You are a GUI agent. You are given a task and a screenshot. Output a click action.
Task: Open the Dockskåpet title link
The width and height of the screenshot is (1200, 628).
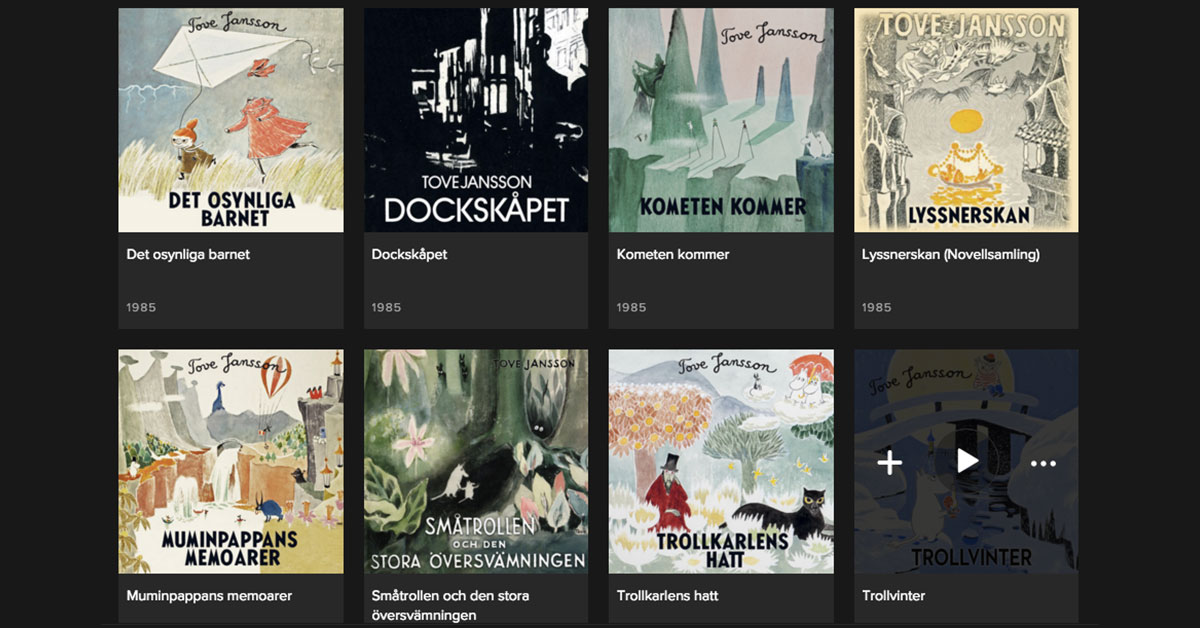[x=409, y=254]
